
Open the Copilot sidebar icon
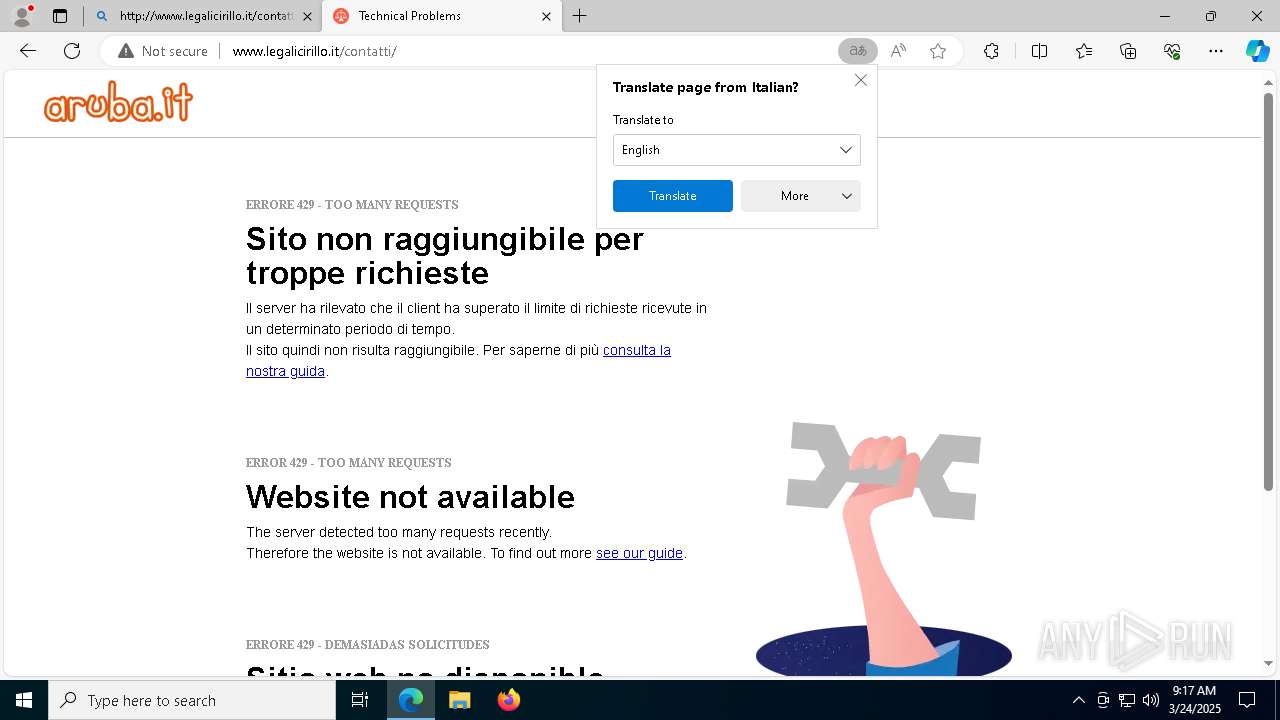1257,51
